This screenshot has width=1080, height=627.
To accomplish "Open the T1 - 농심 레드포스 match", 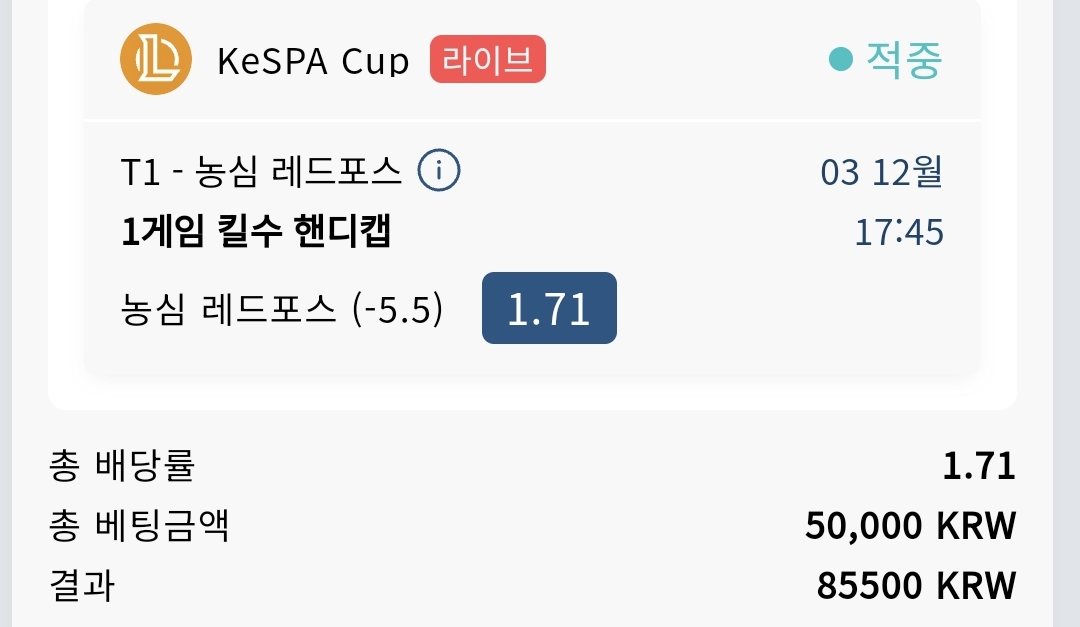I will tap(261, 171).
